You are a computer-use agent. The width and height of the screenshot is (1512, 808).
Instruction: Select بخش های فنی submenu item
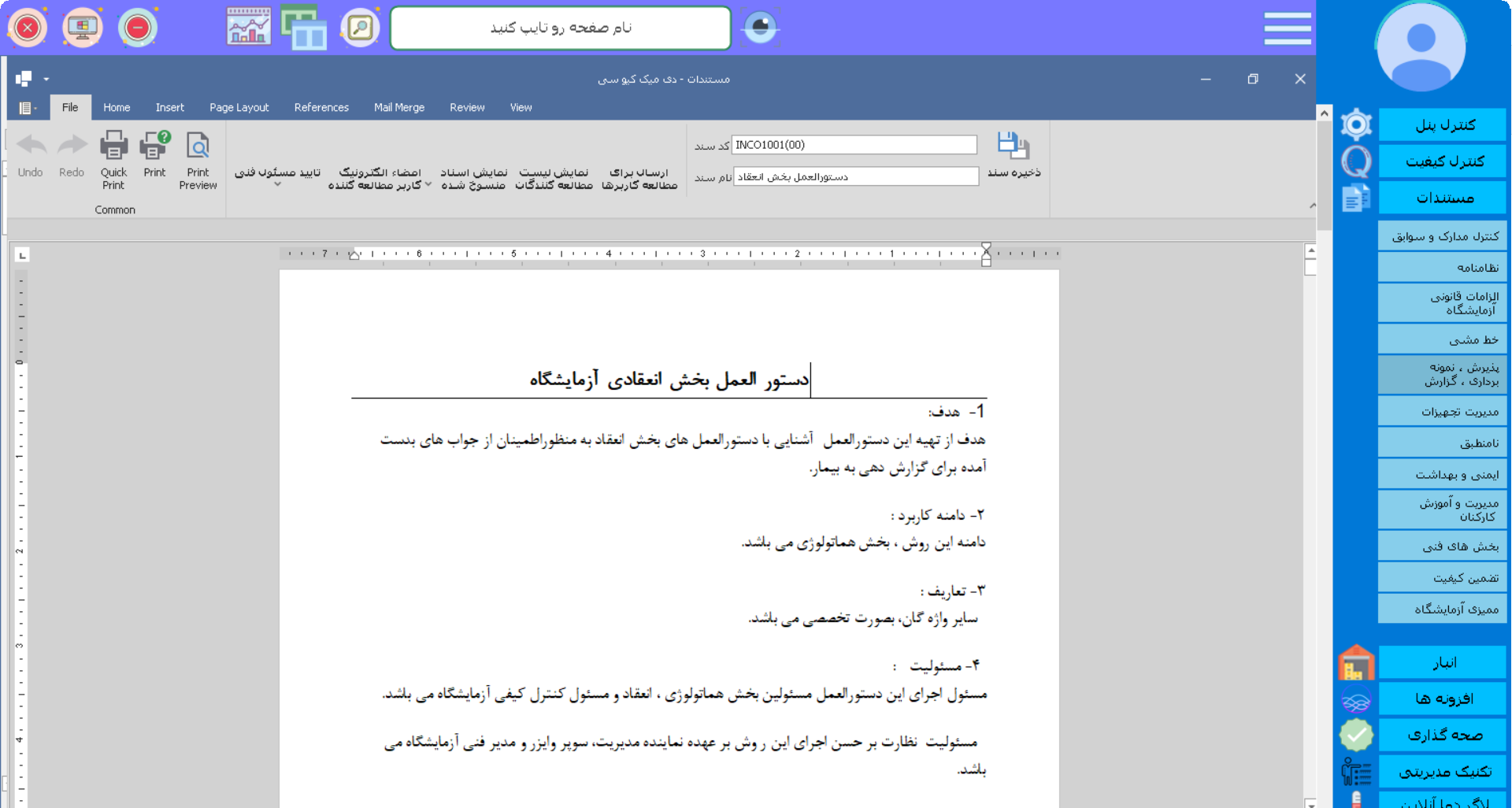[x=1443, y=546]
